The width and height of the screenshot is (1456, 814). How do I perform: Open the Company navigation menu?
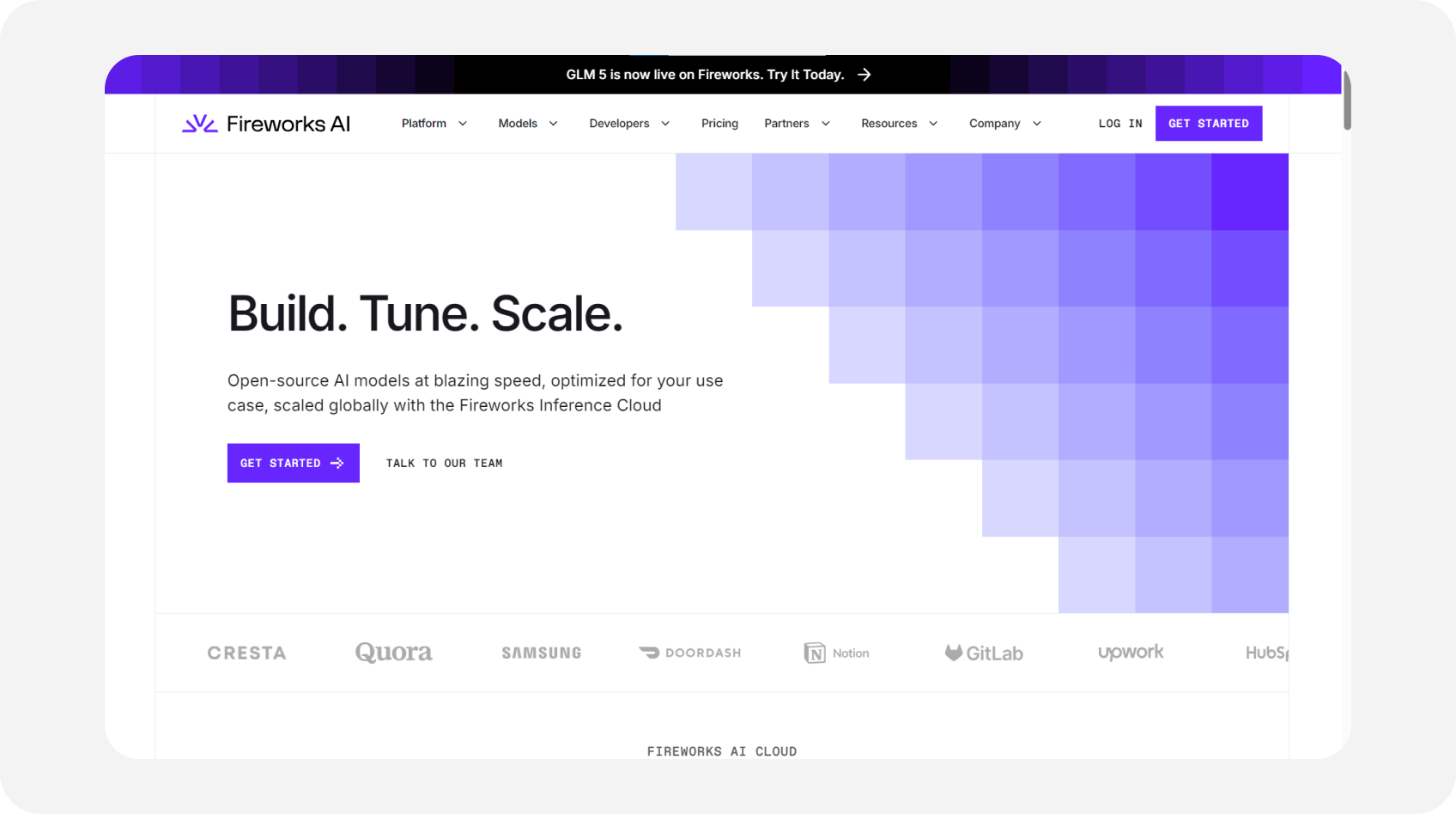[x=1005, y=124]
